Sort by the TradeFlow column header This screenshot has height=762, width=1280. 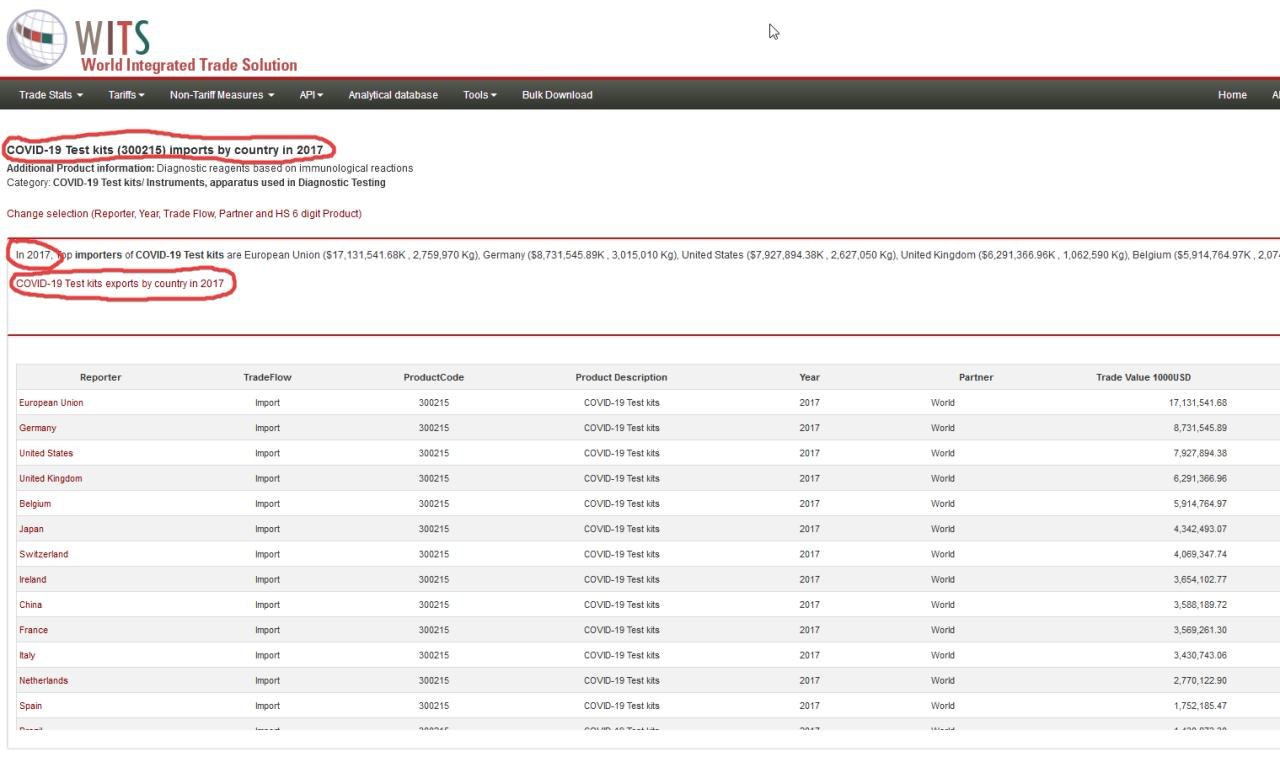pyautogui.click(x=267, y=377)
